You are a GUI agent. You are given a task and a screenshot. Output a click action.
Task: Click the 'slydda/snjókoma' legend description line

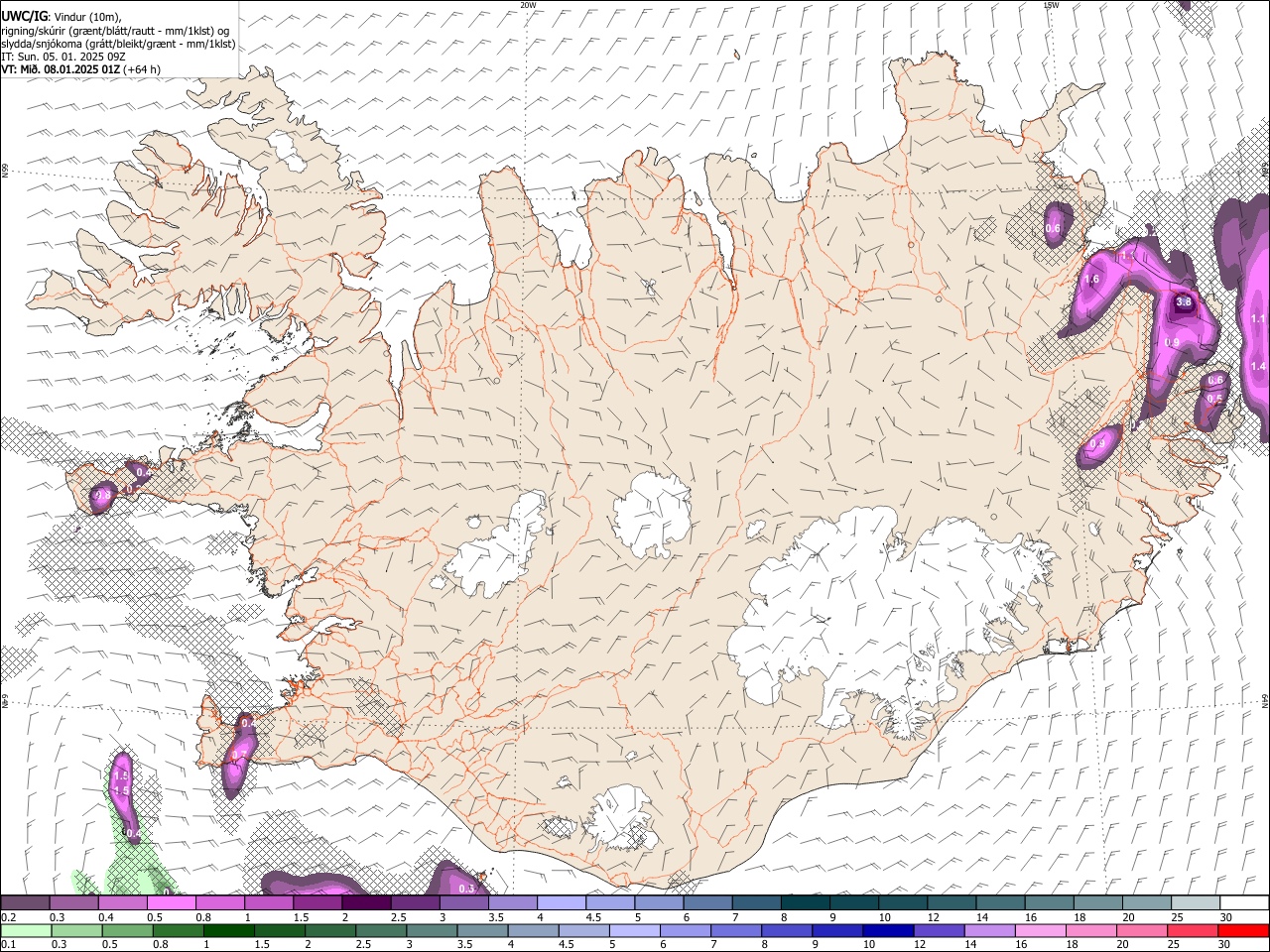point(118,44)
